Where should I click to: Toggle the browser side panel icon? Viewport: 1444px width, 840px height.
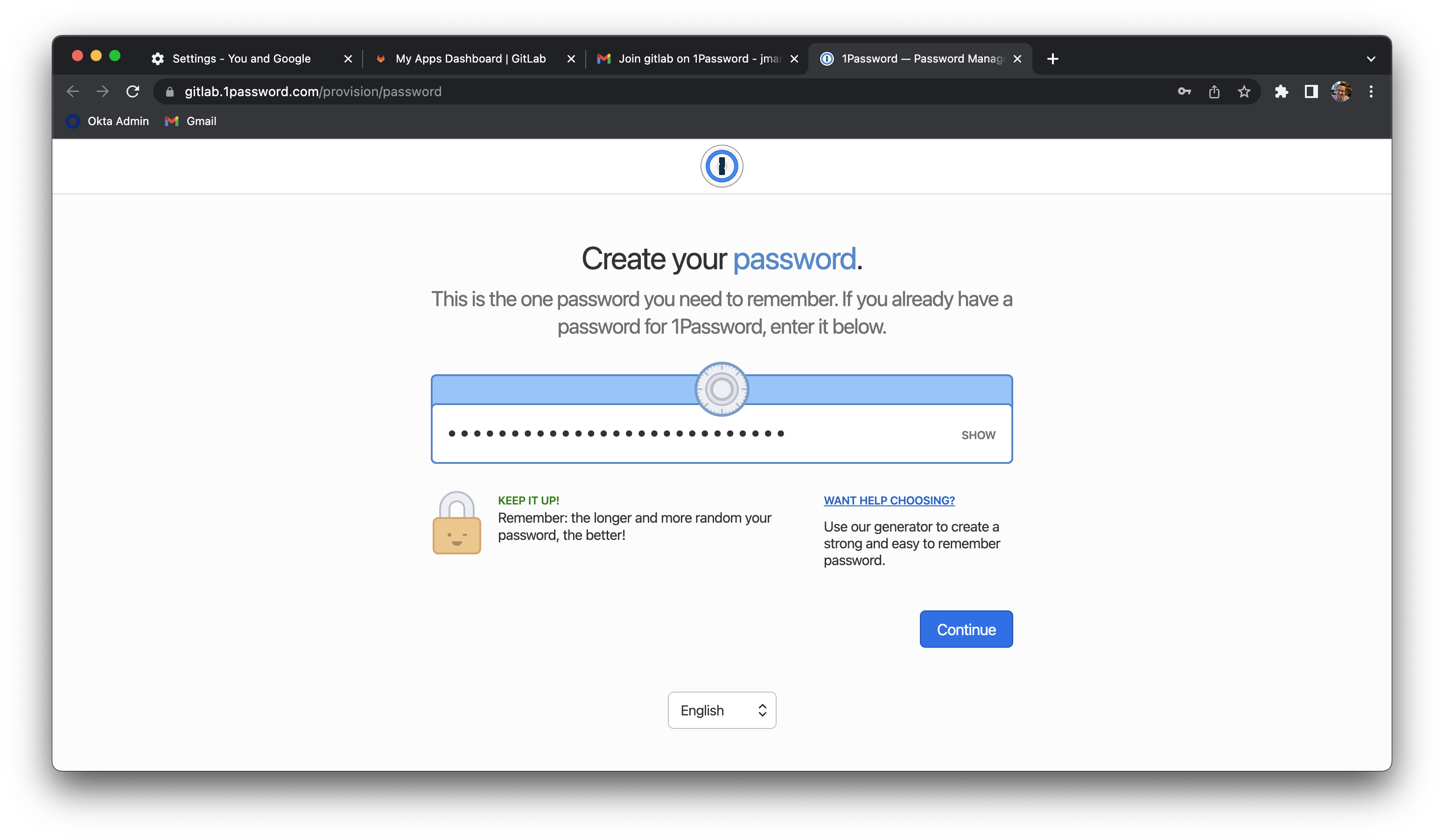point(1311,91)
